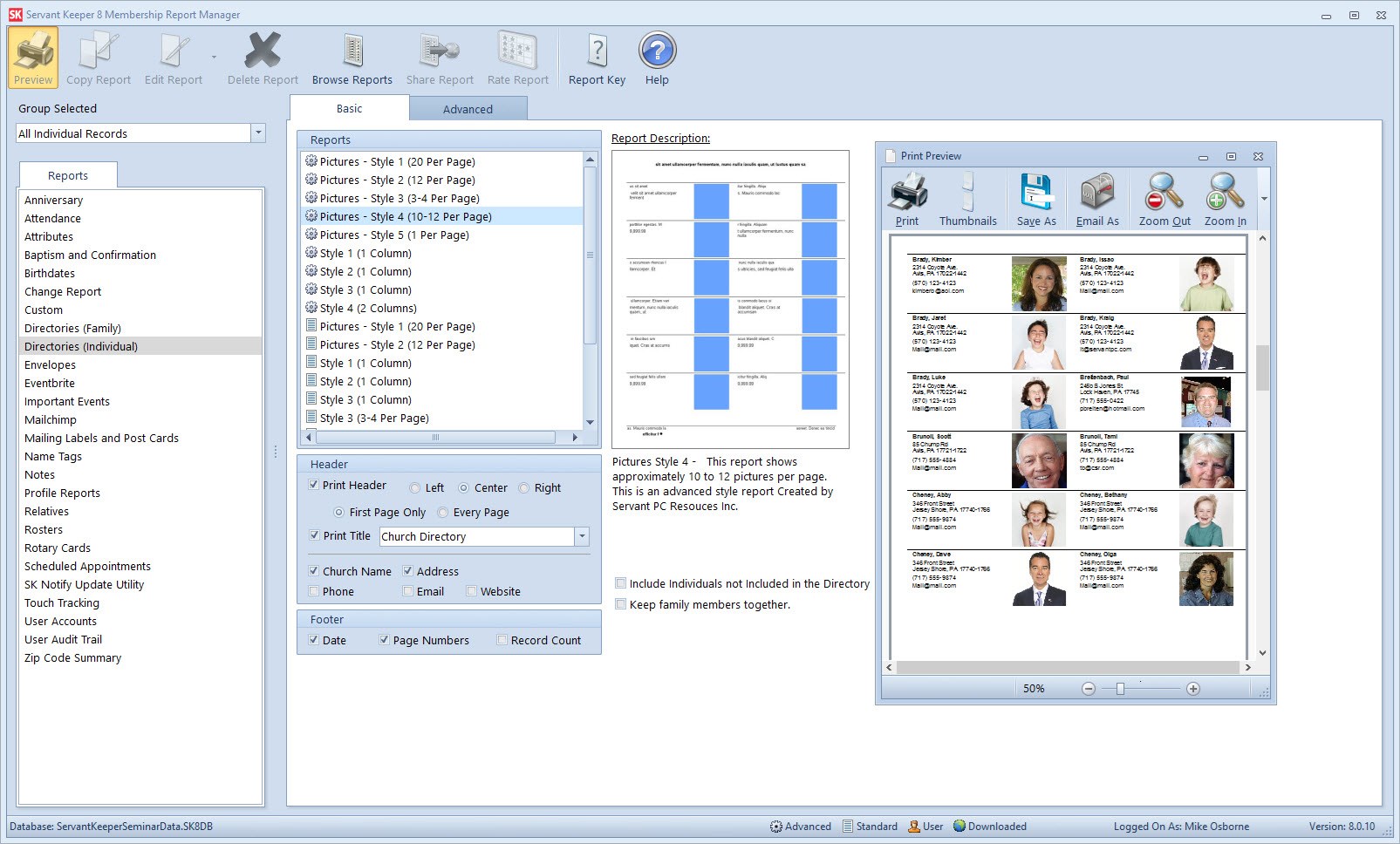
Task: Switch to the Advanced tab
Action: (468, 108)
